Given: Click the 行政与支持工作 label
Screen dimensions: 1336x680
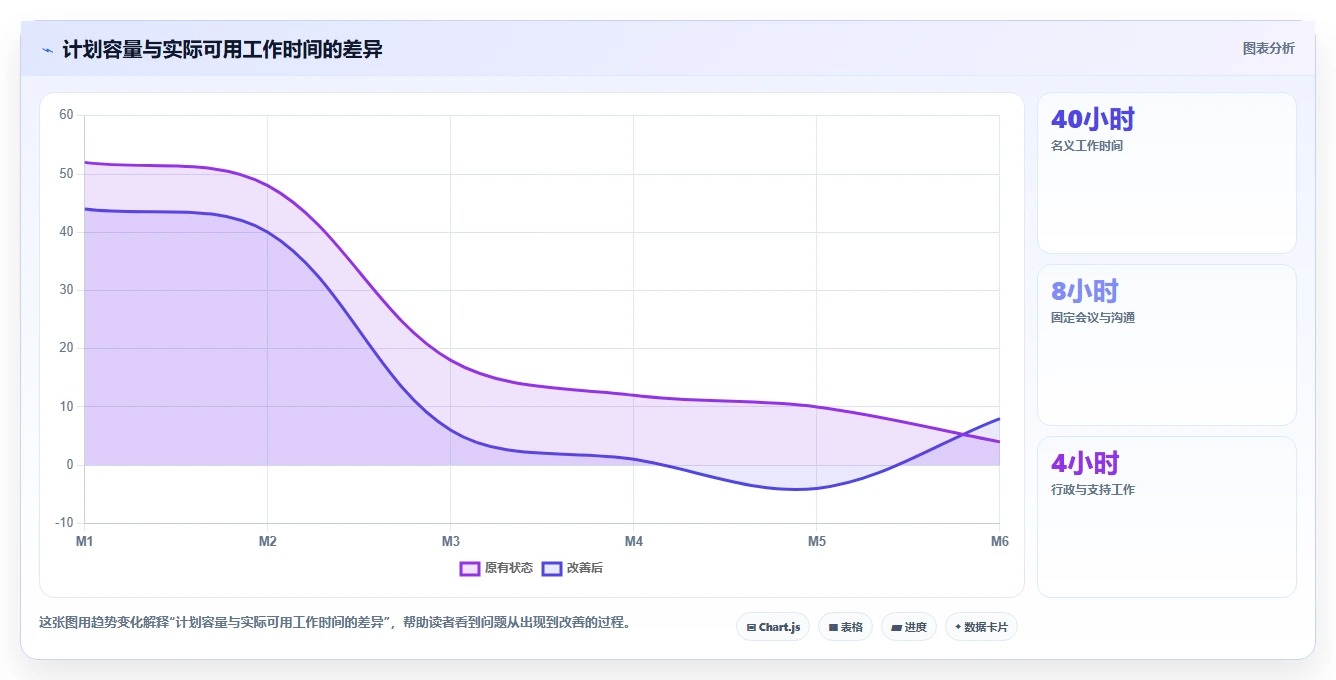Looking at the screenshot, I should click(x=1093, y=490).
